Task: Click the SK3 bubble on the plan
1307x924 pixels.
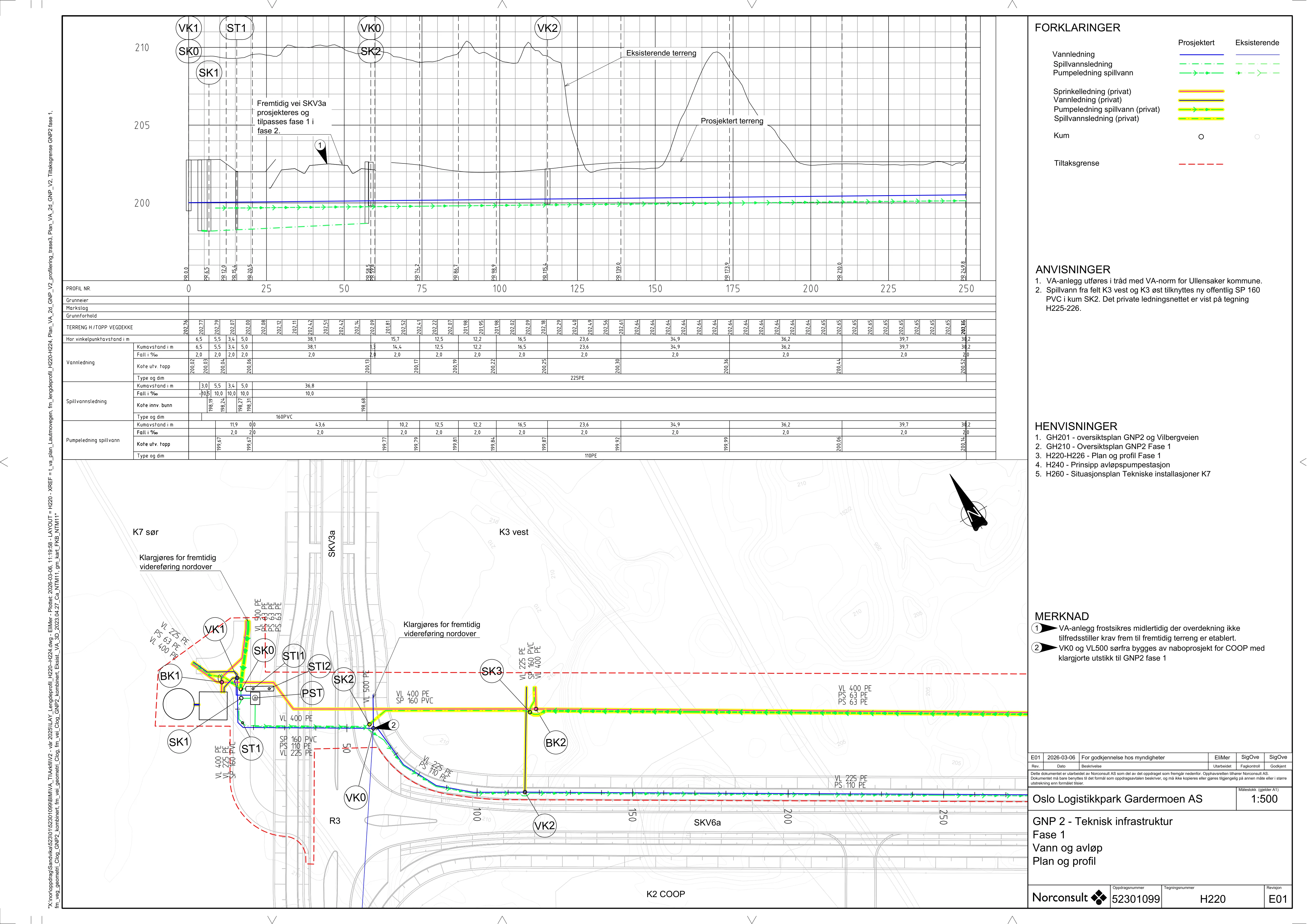Action: pos(492,671)
